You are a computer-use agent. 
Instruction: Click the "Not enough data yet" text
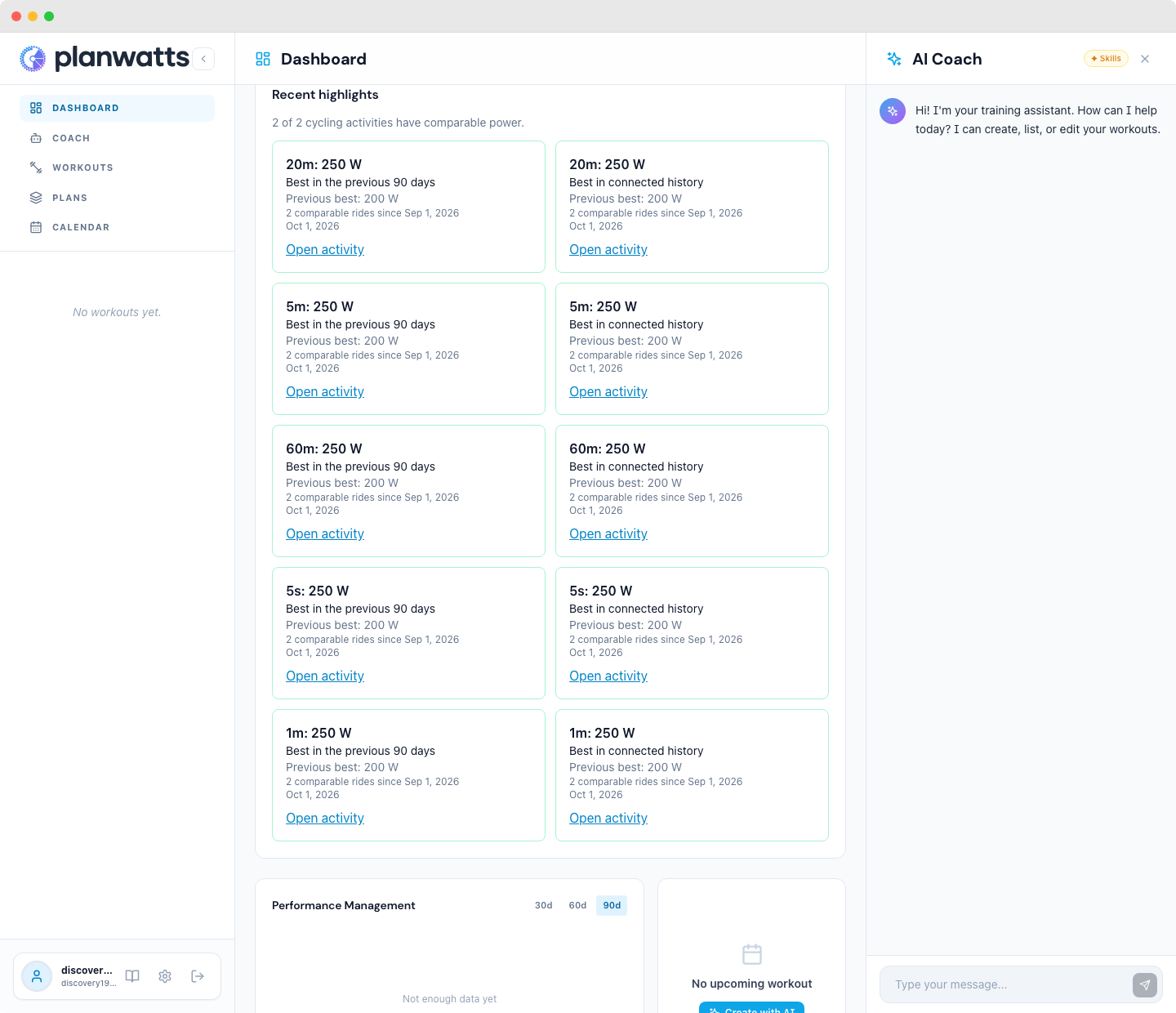[x=450, y=999]
